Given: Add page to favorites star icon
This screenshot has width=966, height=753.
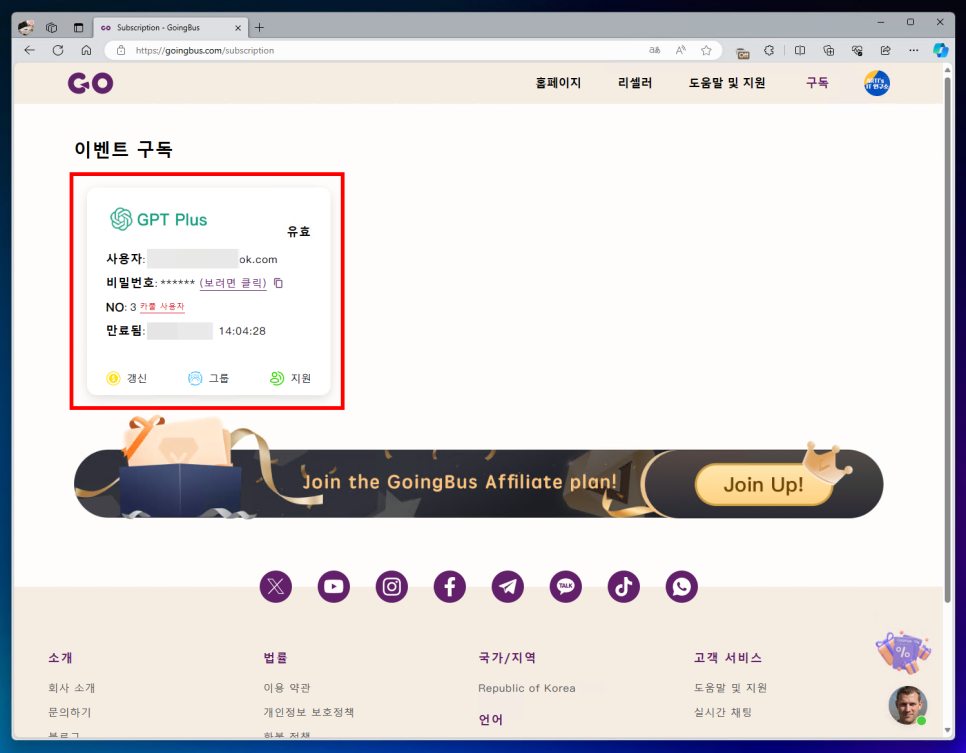Looking at the screenshot, I should pos(706,51).
